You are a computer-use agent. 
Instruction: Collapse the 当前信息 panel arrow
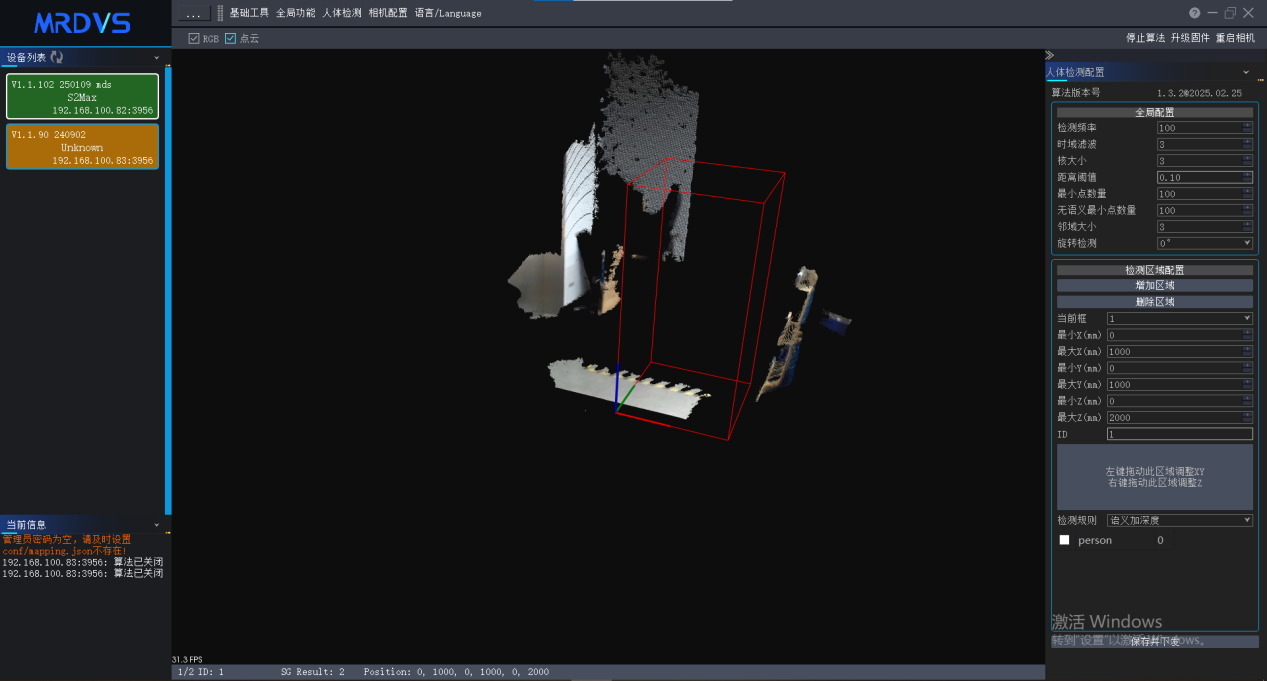[x=157, y=525]
